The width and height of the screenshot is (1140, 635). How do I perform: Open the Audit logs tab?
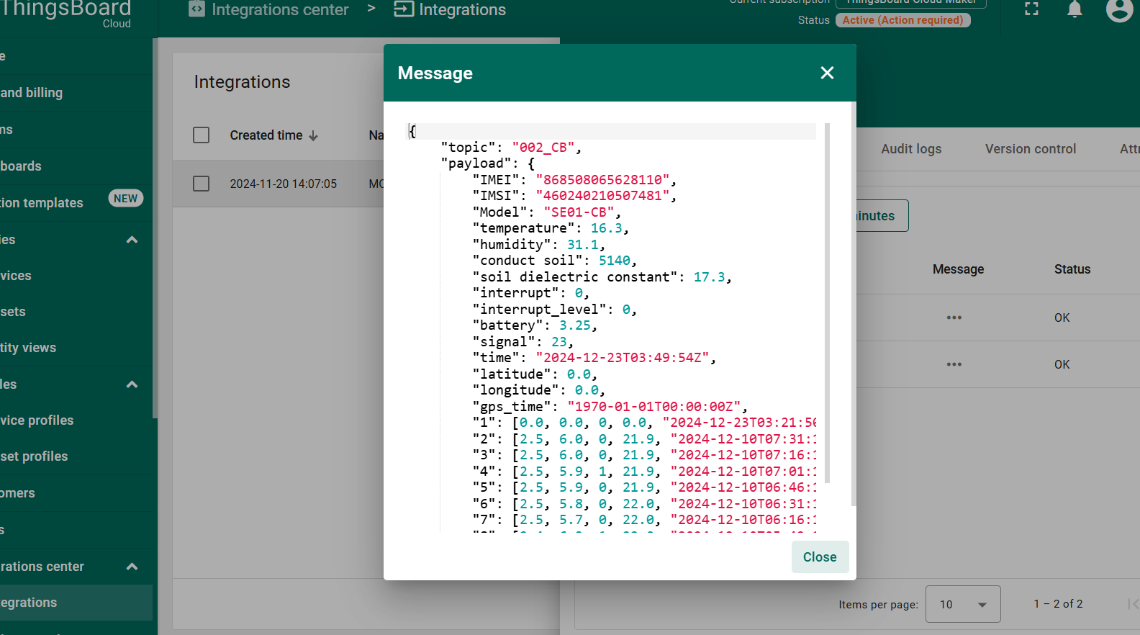911,149
